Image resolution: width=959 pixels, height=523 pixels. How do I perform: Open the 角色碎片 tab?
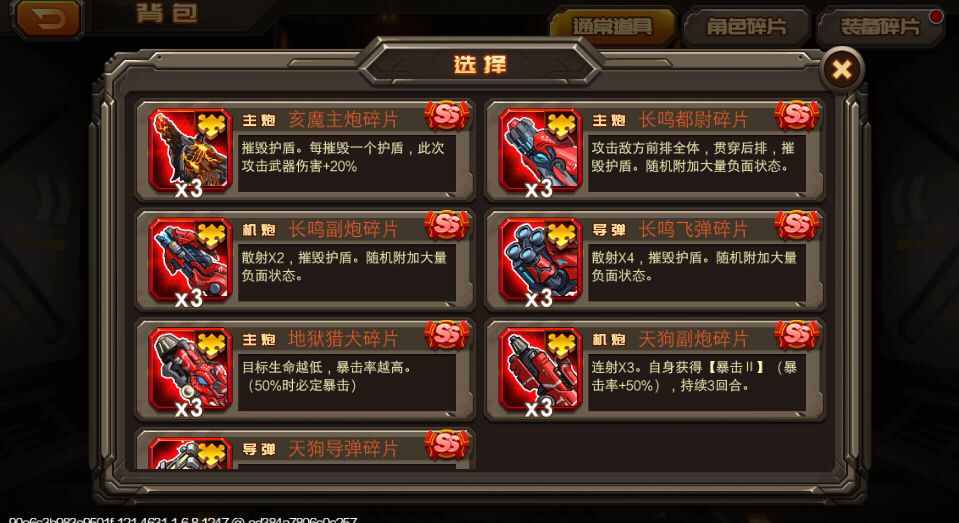[746, 27]
